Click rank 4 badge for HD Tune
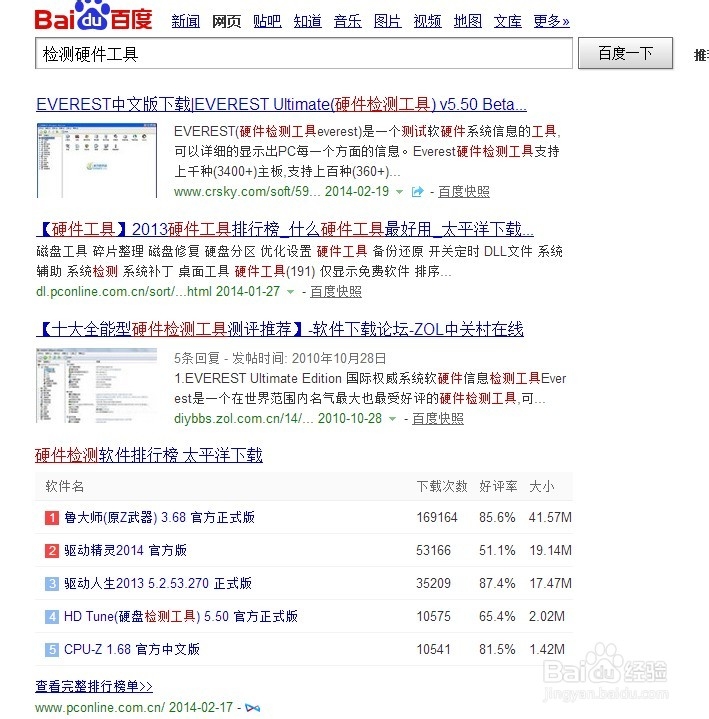Screen dimensions: 709x719 52,617
